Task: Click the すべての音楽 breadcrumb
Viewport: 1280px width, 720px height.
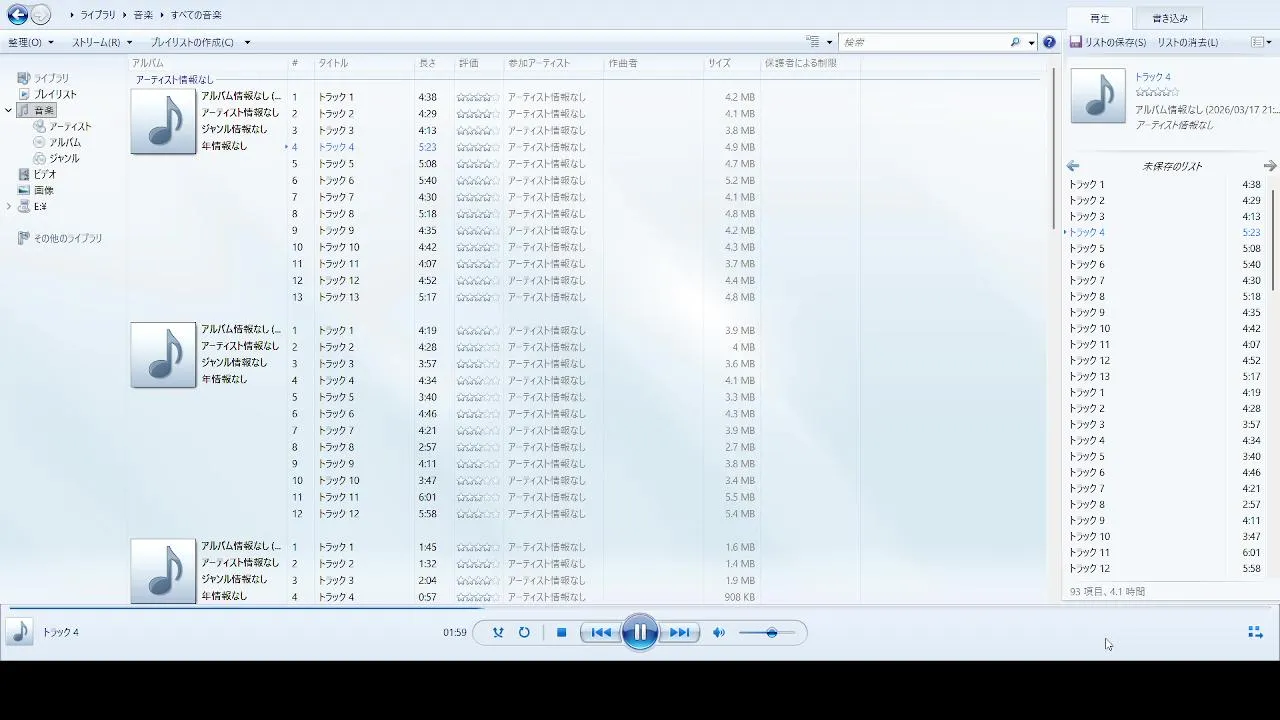Action: [x=196, y=15]
